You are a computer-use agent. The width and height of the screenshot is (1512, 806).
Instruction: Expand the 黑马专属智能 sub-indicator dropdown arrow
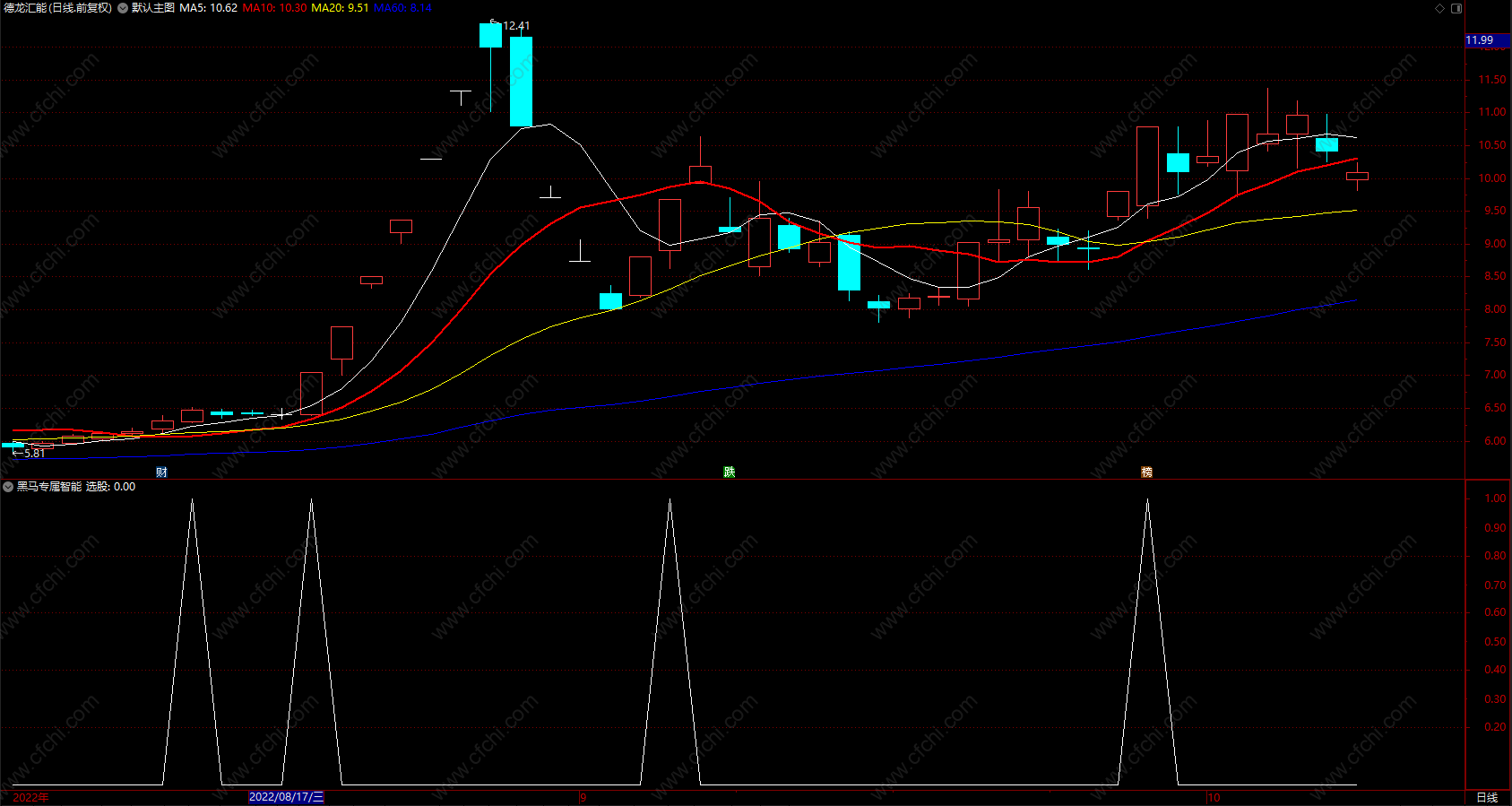[x=8, y=487]
